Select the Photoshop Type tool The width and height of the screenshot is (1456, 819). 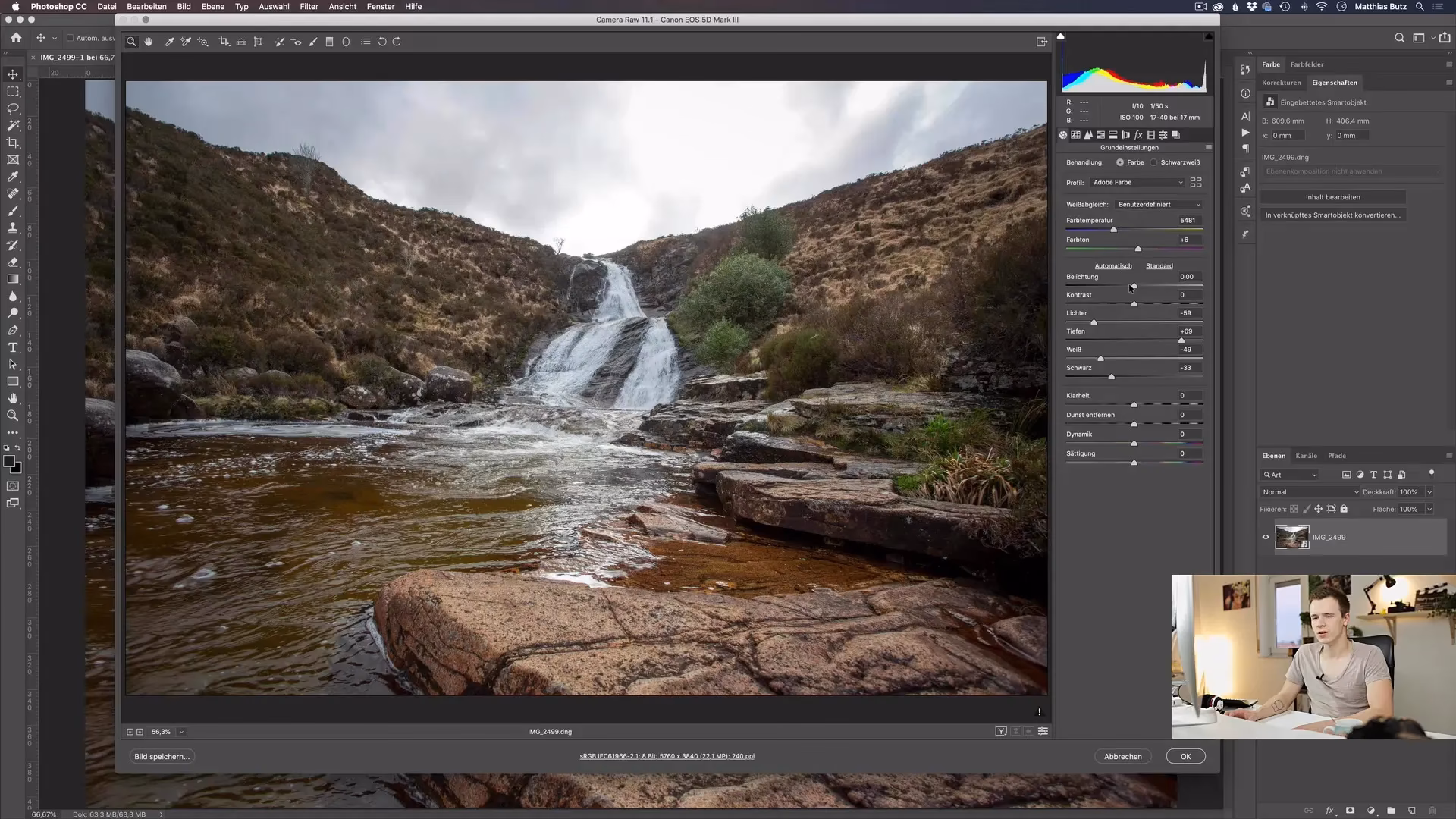[13, 347]
